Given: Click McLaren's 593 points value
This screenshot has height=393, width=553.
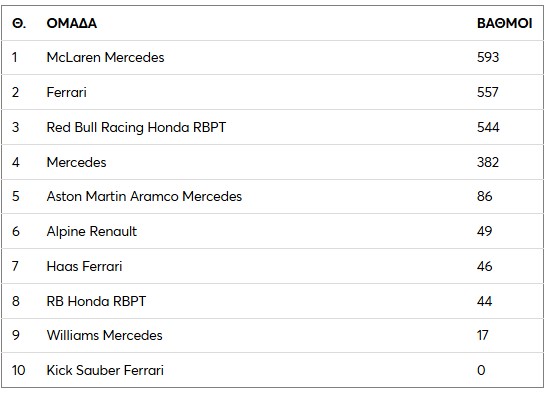Looking at the screenshot, I should pos(488,57).
